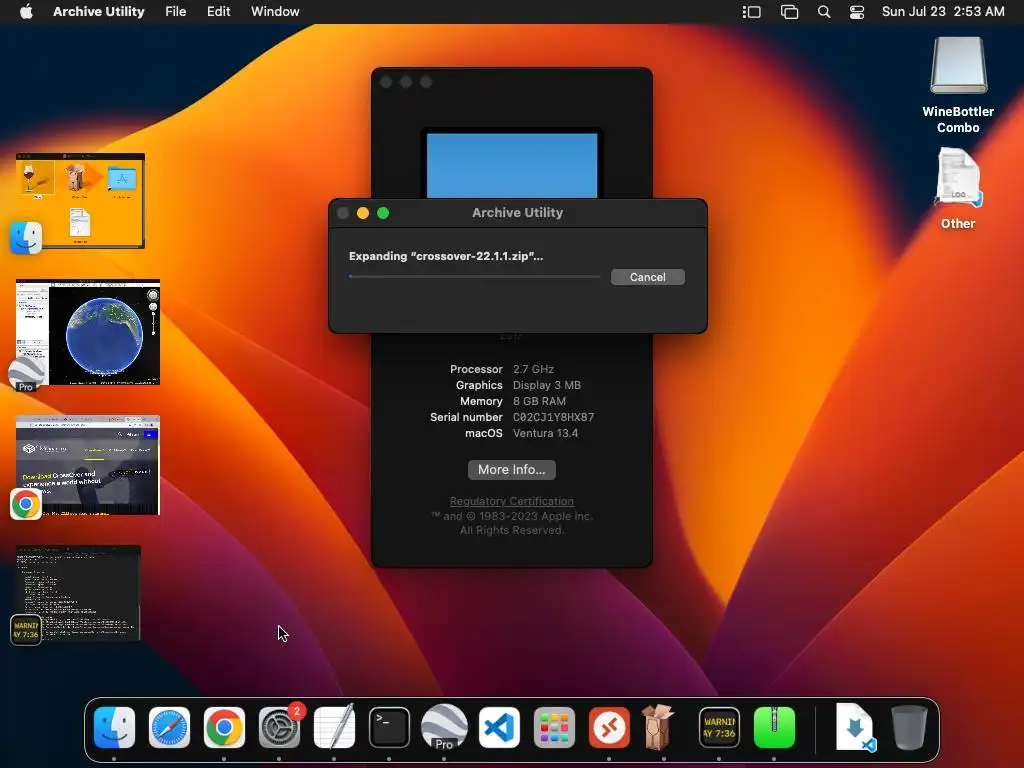Image resolution: width=1024 pixels, height=768 pixels.
Task: Open Finder from the Dock
Action: pyautogui.click(x=114, y=728)
